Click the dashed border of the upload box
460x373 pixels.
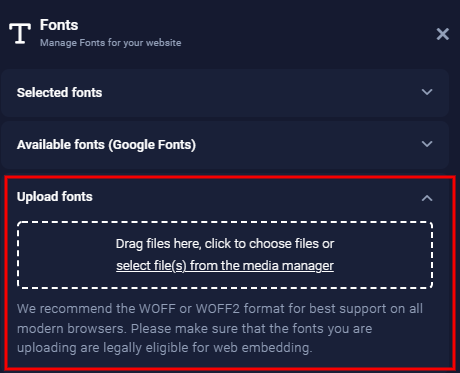[225, 222]
